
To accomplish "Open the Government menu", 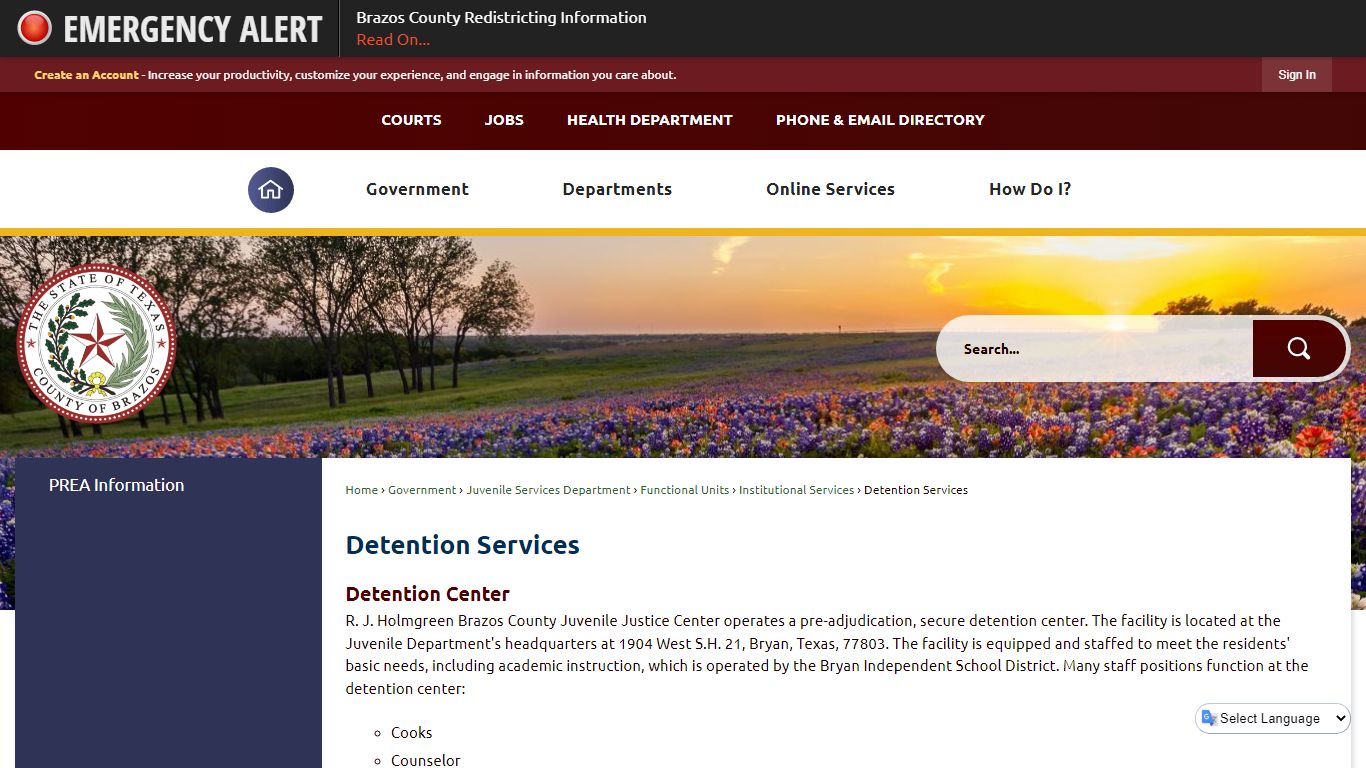I will (x=417, y=189).
